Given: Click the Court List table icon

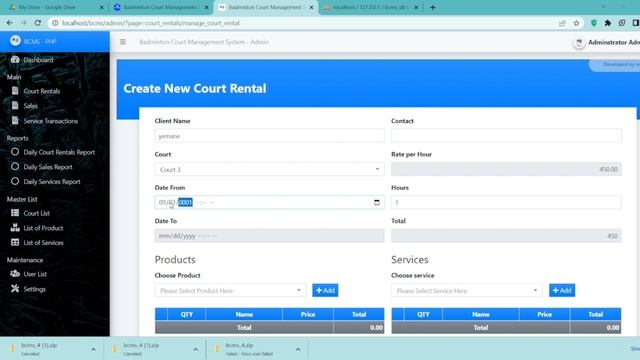Looking at the screenshot, I should pyautogui.click(x=15, y=213).
